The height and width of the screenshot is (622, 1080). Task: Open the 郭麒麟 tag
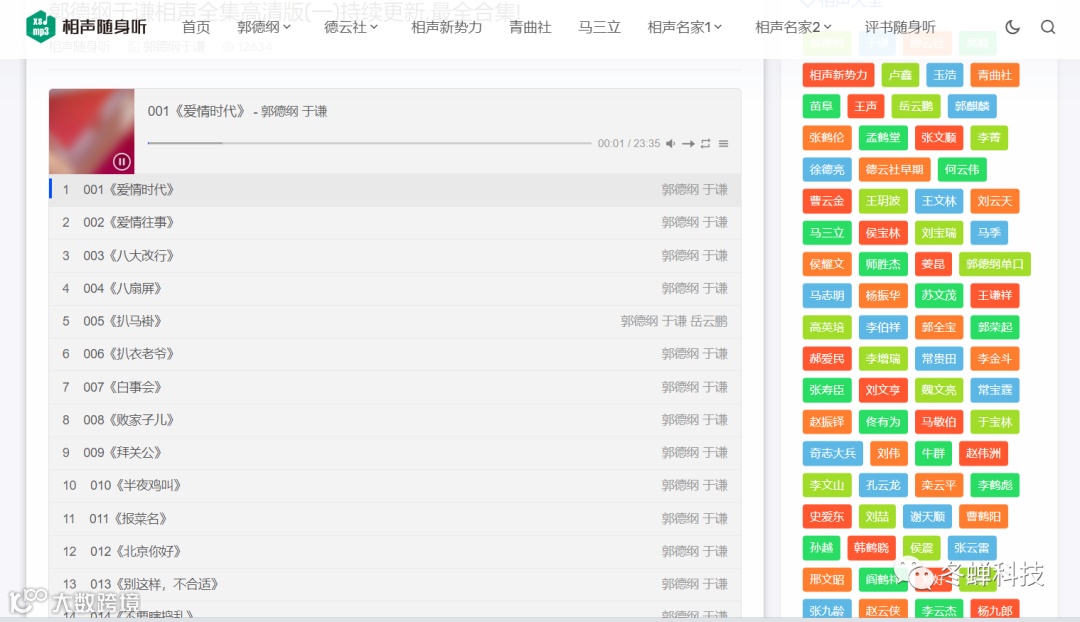tap(972, 106)
